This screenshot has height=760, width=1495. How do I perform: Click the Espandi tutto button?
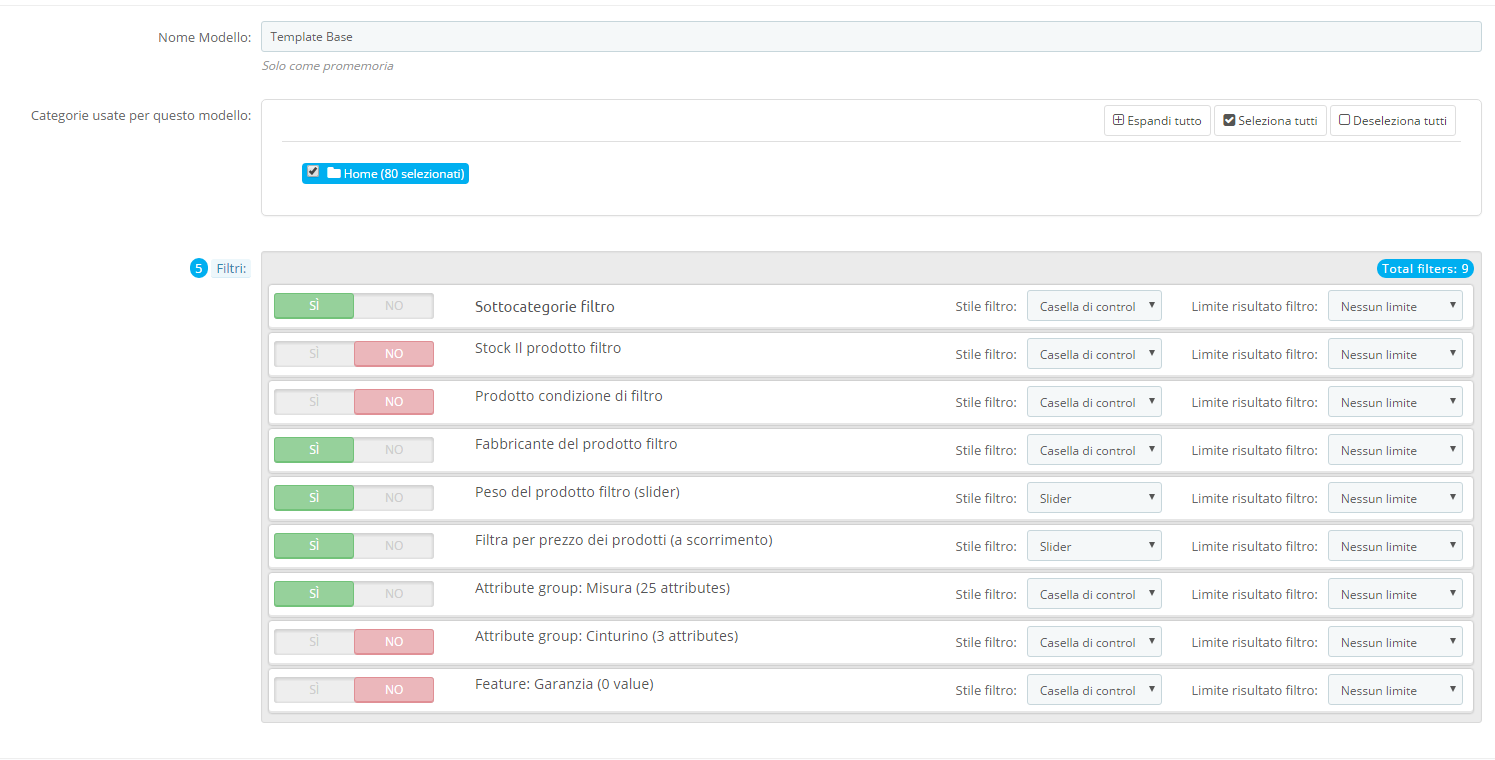(x=1157, y=120)
